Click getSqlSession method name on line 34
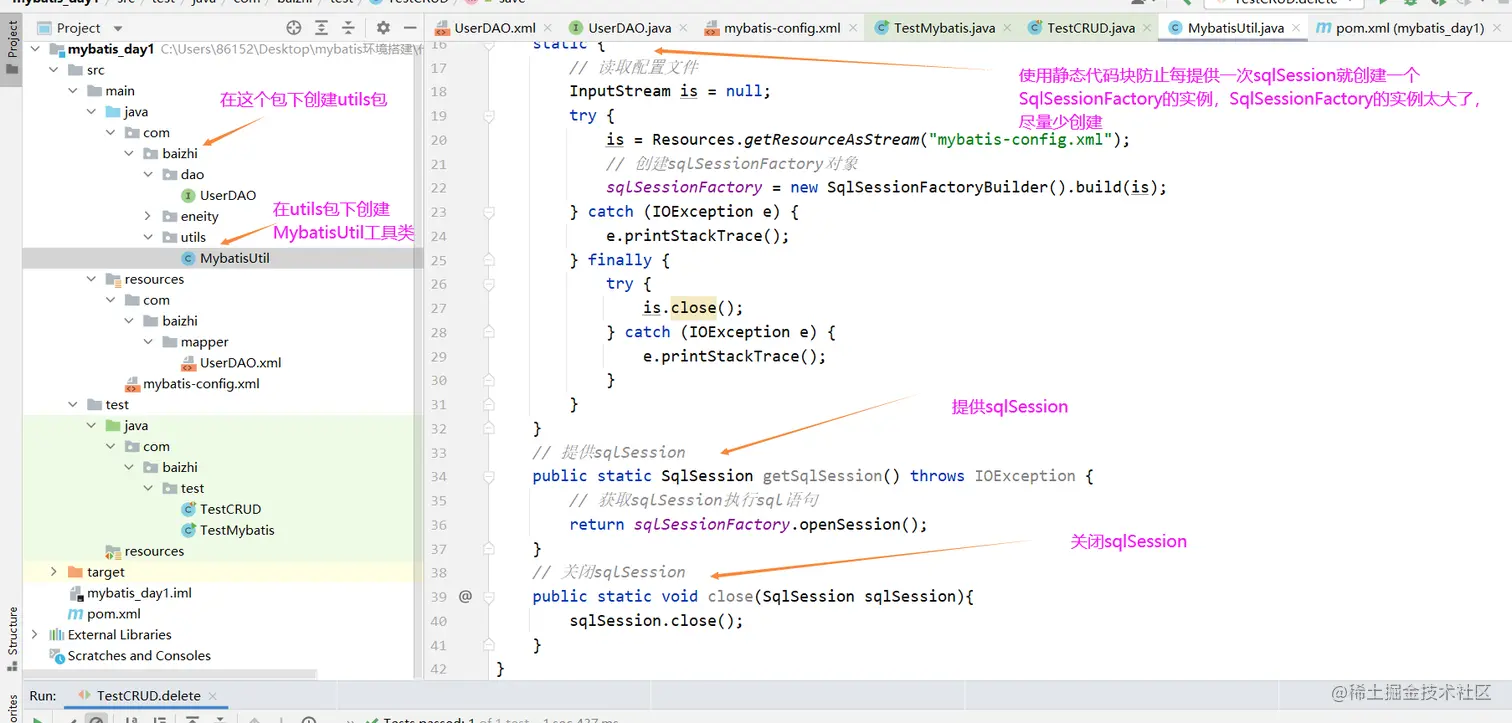The image size is (1512, 723). [x=823, y=476]
